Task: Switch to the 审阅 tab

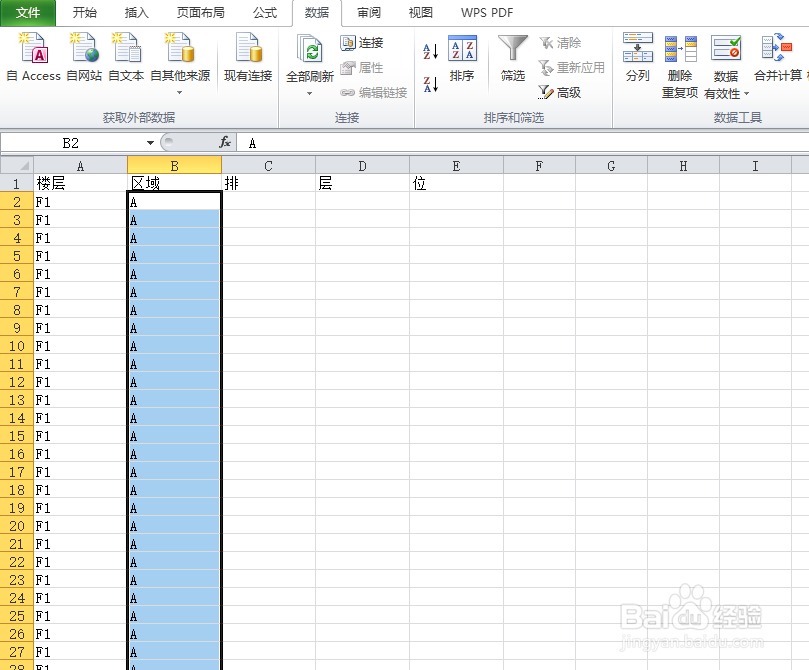Action: tap(369, 13)
